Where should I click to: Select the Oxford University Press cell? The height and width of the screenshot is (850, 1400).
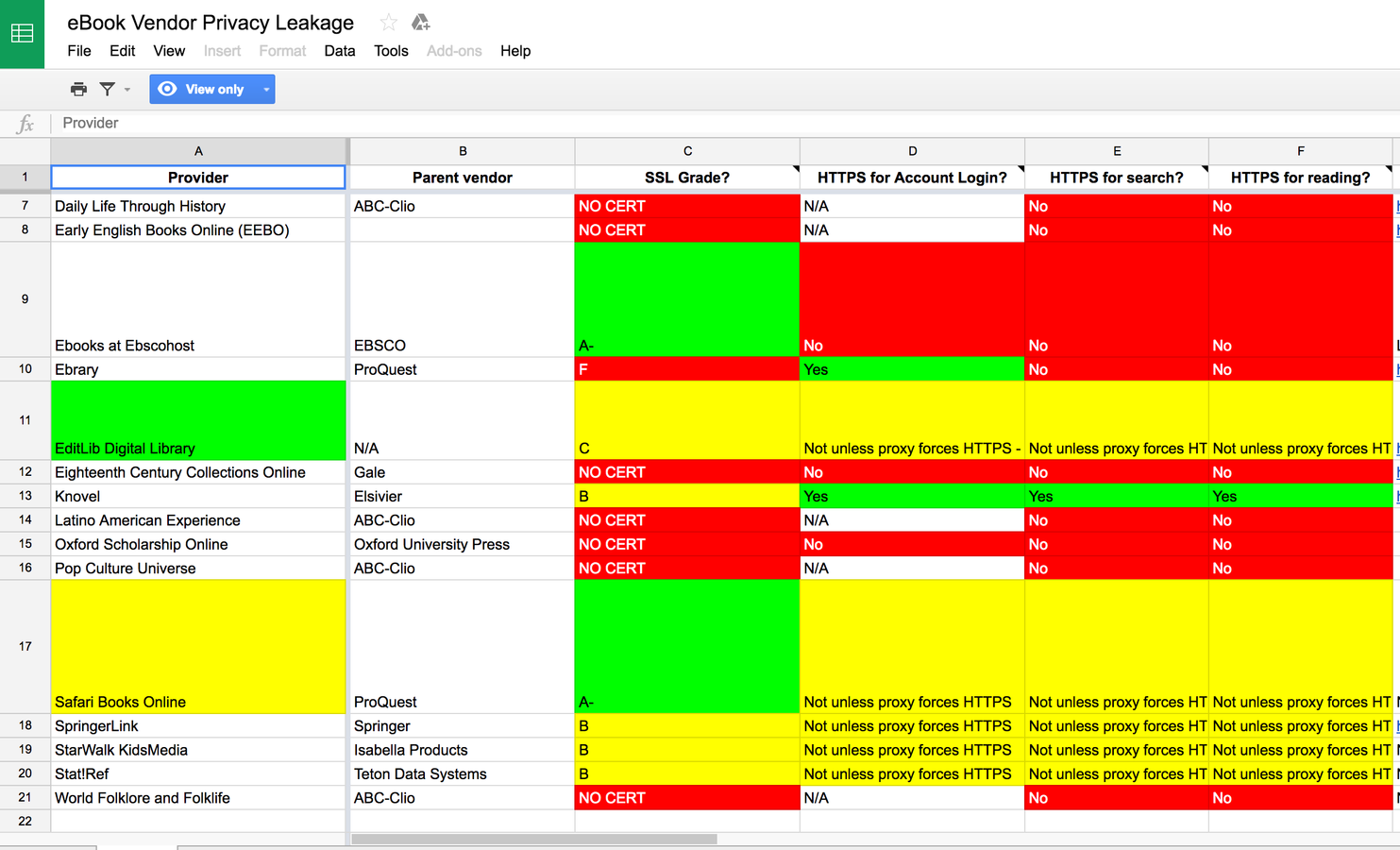point(463,545)
